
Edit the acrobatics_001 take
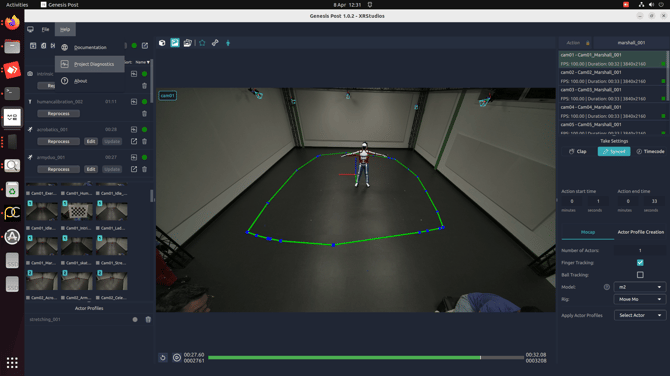point(91,141)
